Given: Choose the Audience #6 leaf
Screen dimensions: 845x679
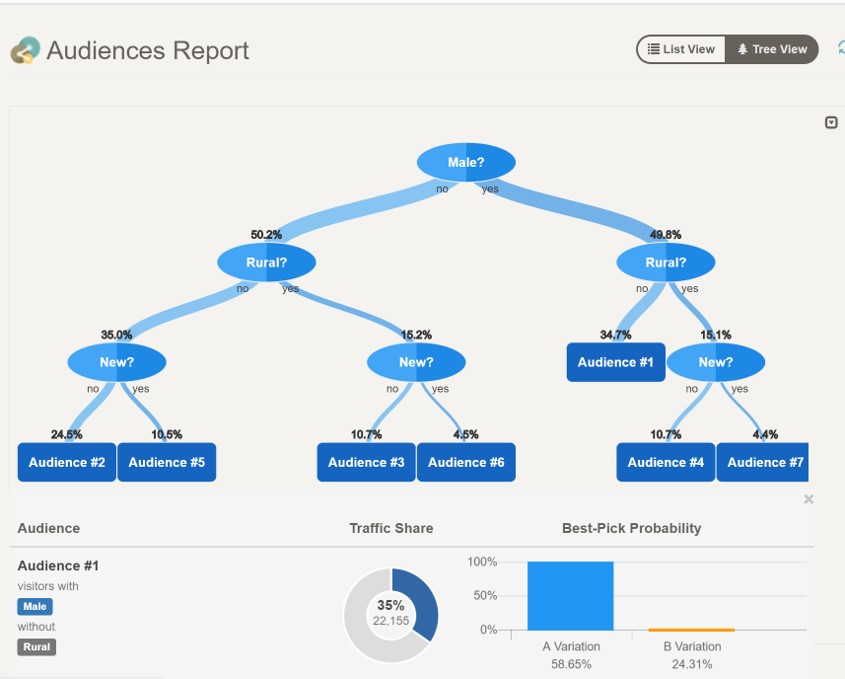Looking at the screenshot, I should [x=466, y=462].
